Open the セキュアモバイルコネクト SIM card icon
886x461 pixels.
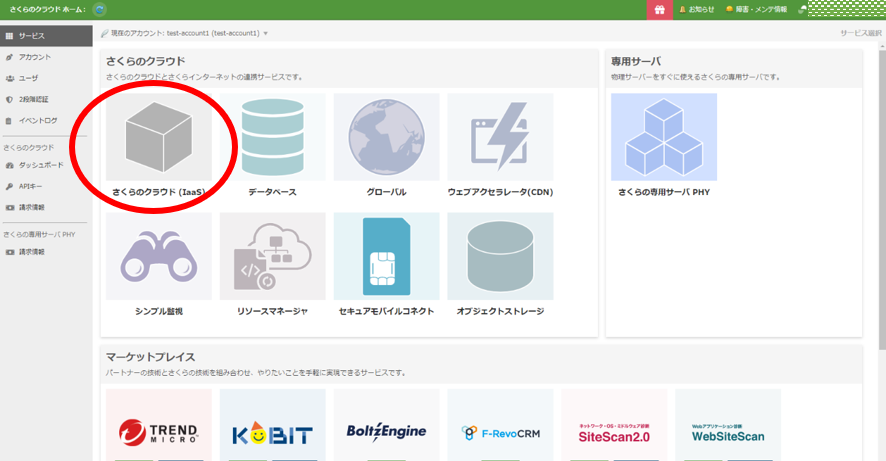coord(386,256)
